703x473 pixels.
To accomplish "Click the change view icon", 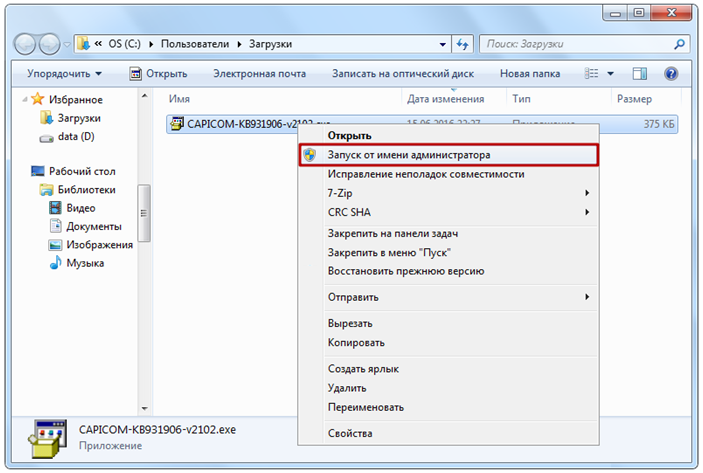I will coord(592,73).
